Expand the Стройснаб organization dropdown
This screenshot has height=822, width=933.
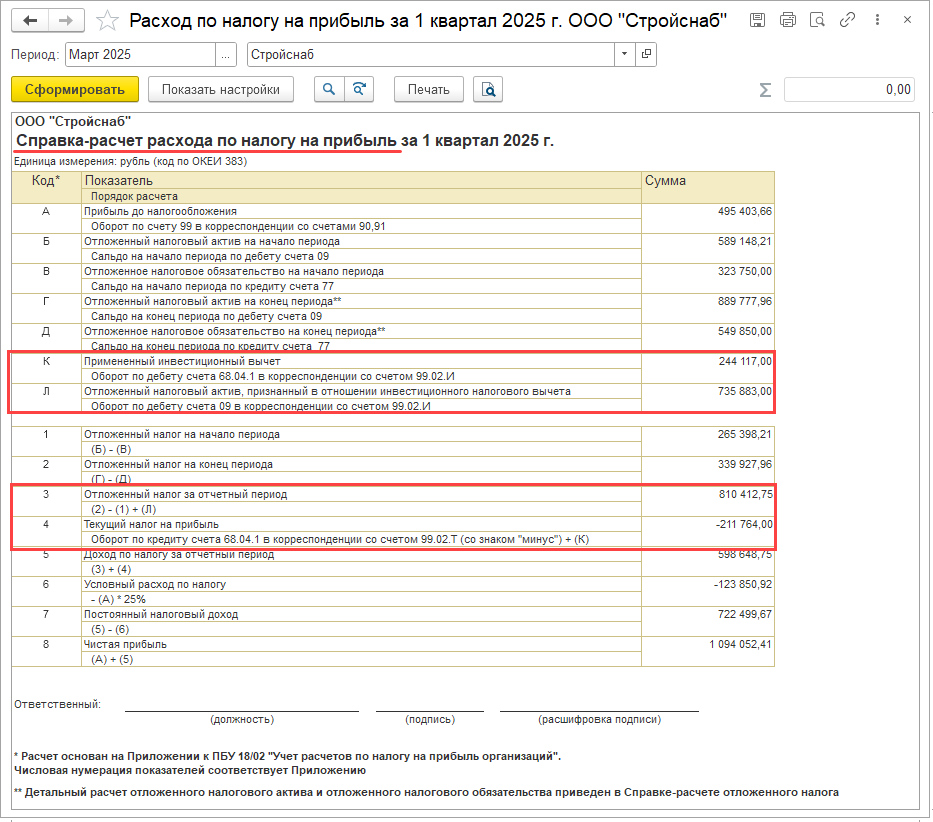[x=624, y=54]
